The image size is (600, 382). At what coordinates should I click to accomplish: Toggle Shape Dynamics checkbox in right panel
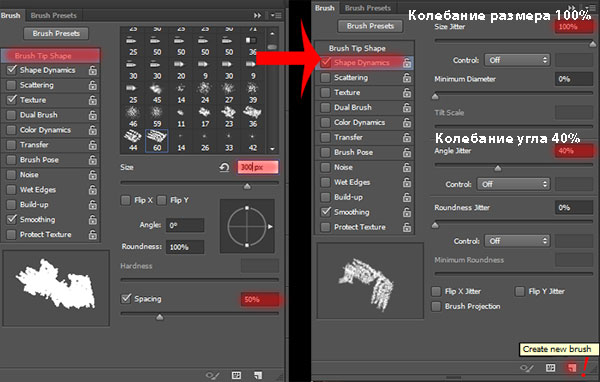pyautogui.click(x=326, y=62)
